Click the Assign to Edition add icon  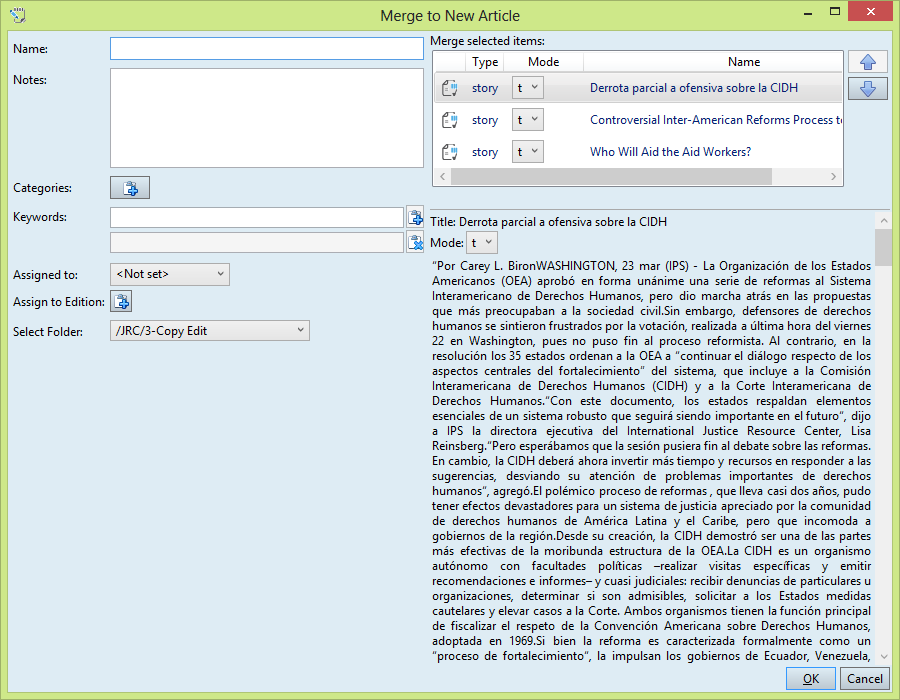[121, 301]
